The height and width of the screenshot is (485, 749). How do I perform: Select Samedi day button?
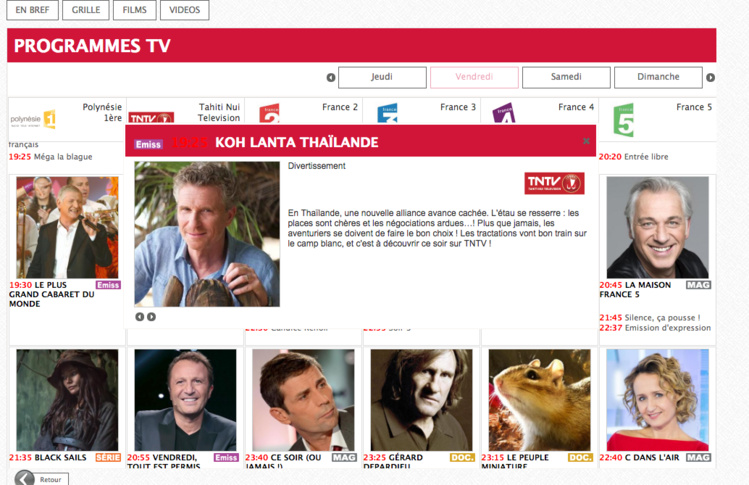click(566, 77)
